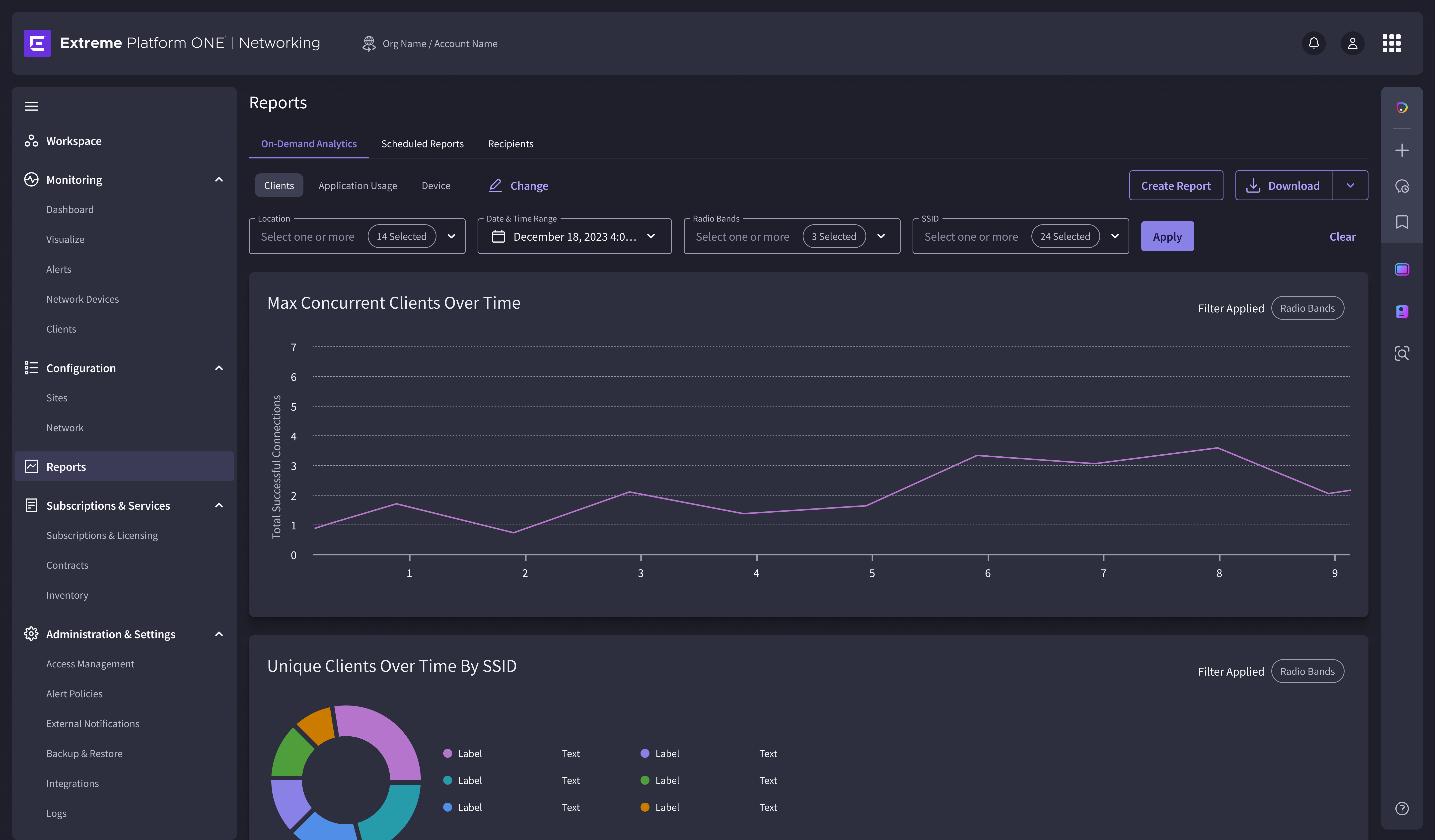Open Subscriptions & Licensing in sidebar
This screenshot has height=840, width=1435.
click(102, 535)
